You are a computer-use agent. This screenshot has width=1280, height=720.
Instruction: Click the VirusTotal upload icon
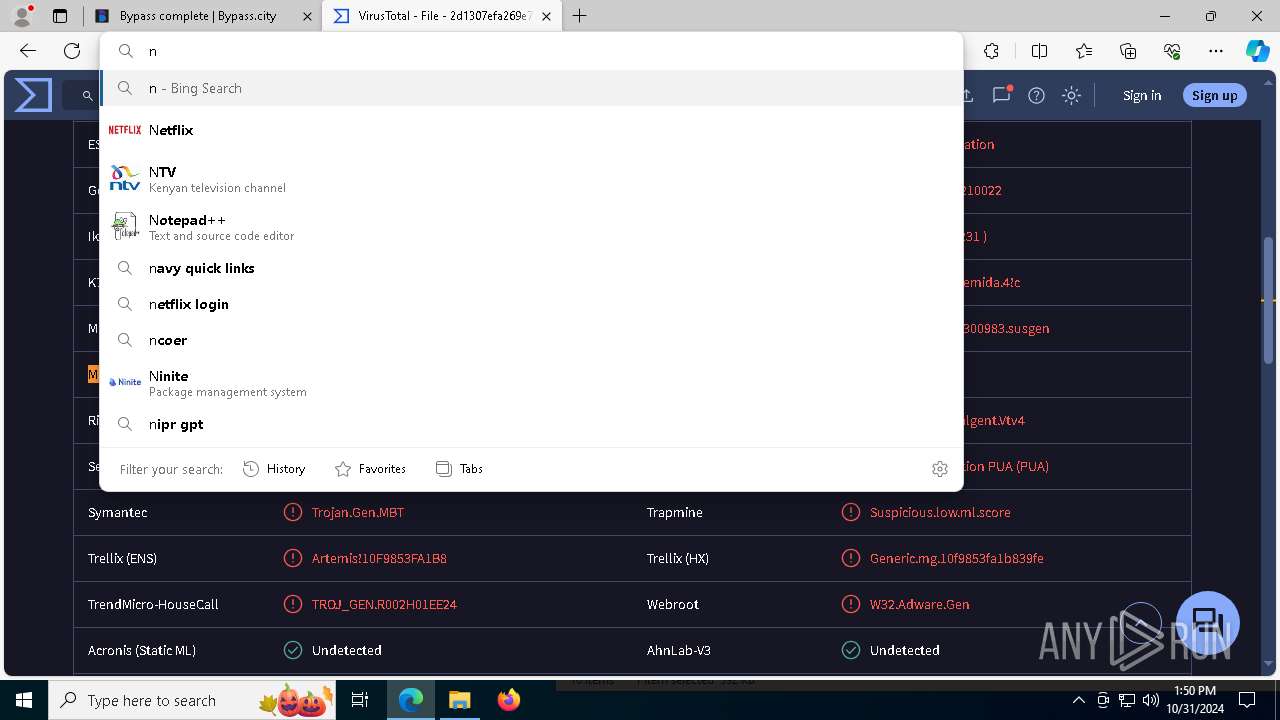pos(967,95)
